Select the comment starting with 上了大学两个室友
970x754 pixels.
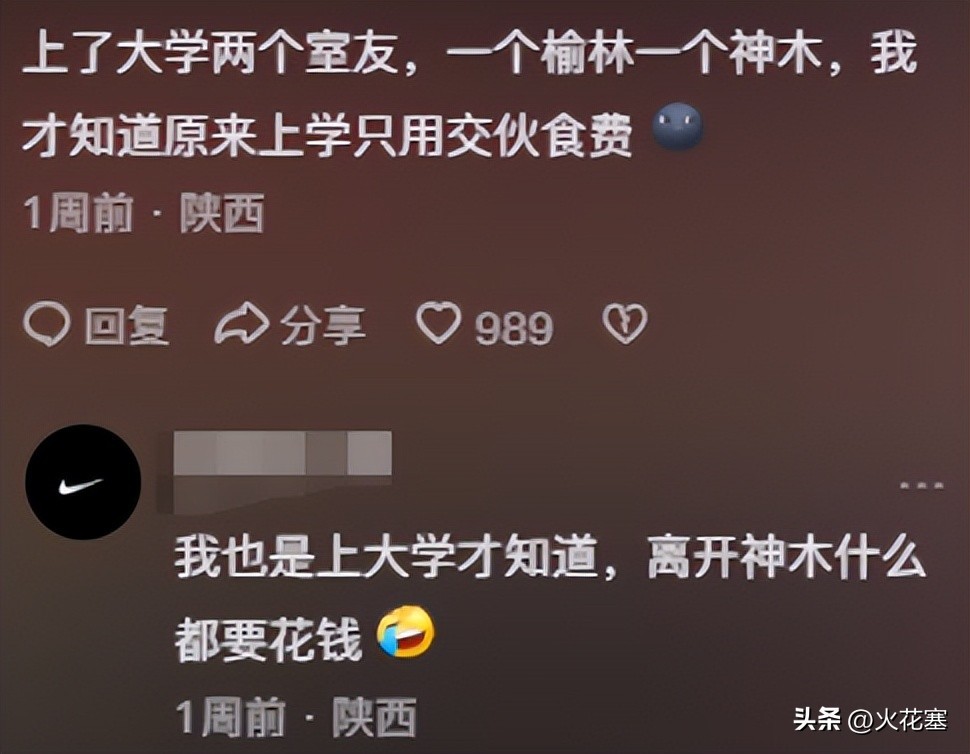[x=469, y=94]
